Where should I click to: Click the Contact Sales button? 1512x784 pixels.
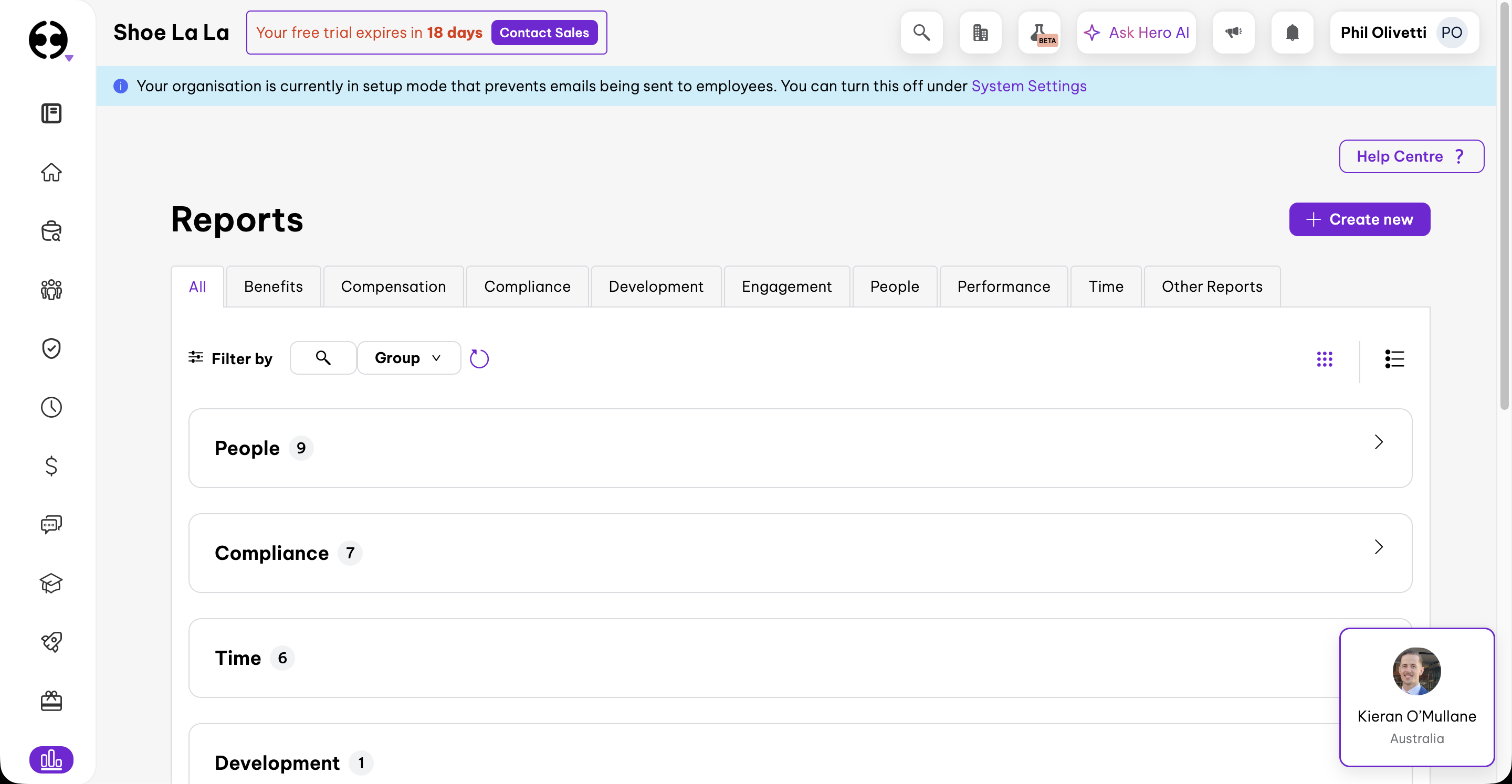544,33
